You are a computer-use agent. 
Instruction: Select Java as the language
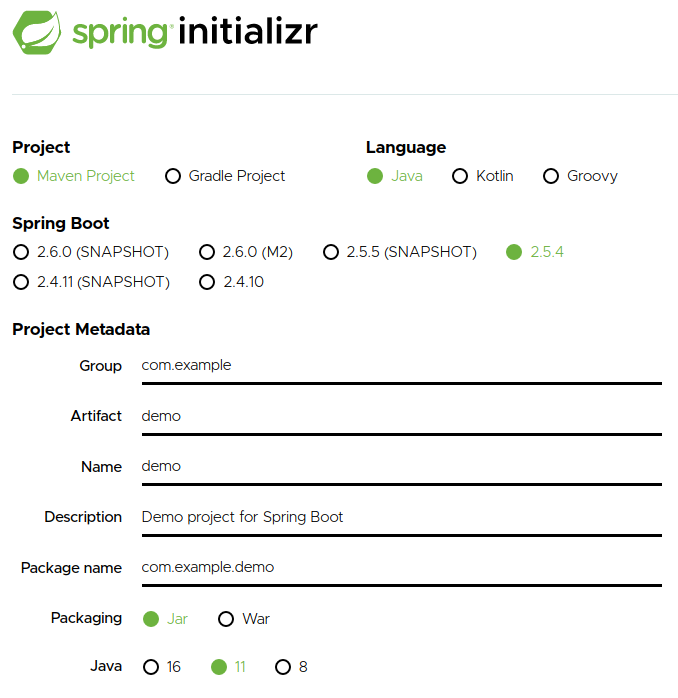pyautogui.click(x=375, y=176)
